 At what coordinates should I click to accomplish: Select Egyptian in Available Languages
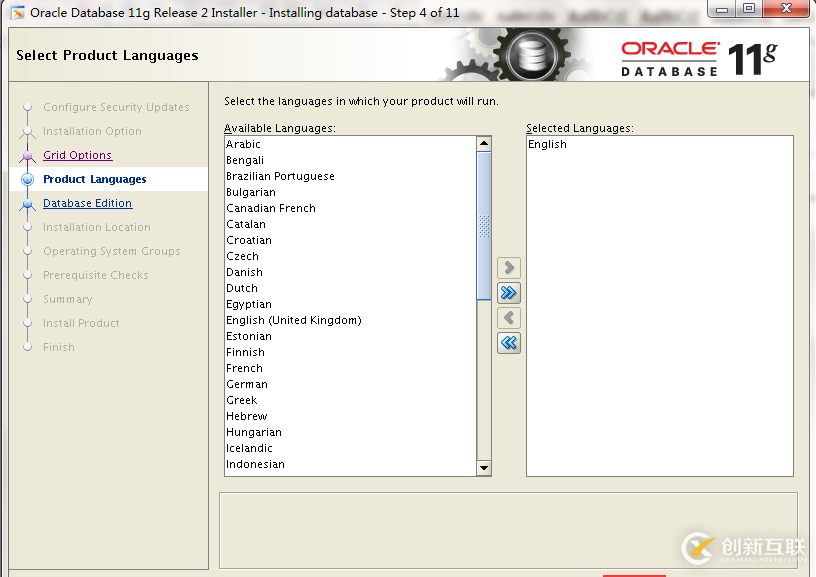(x=350, y=304)
